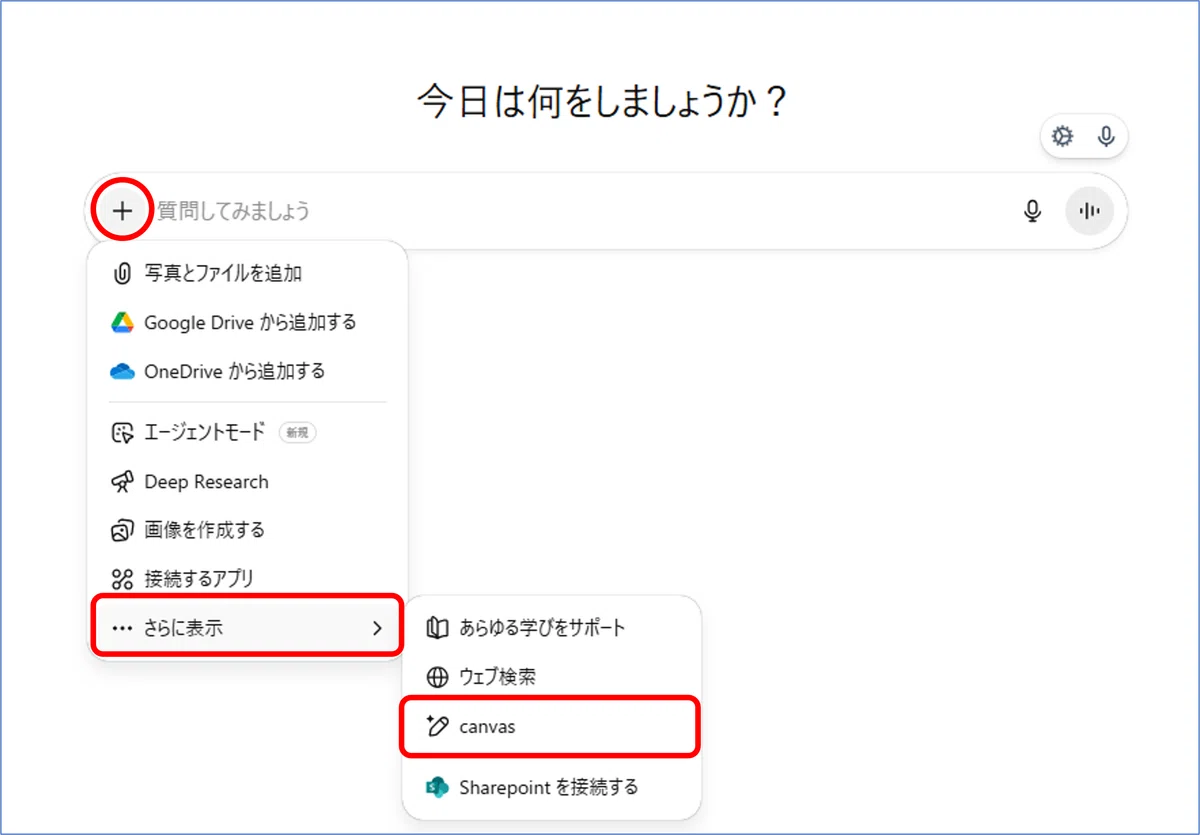
Task: Expand the さらに表示 submenu
Action: [247, 627]
